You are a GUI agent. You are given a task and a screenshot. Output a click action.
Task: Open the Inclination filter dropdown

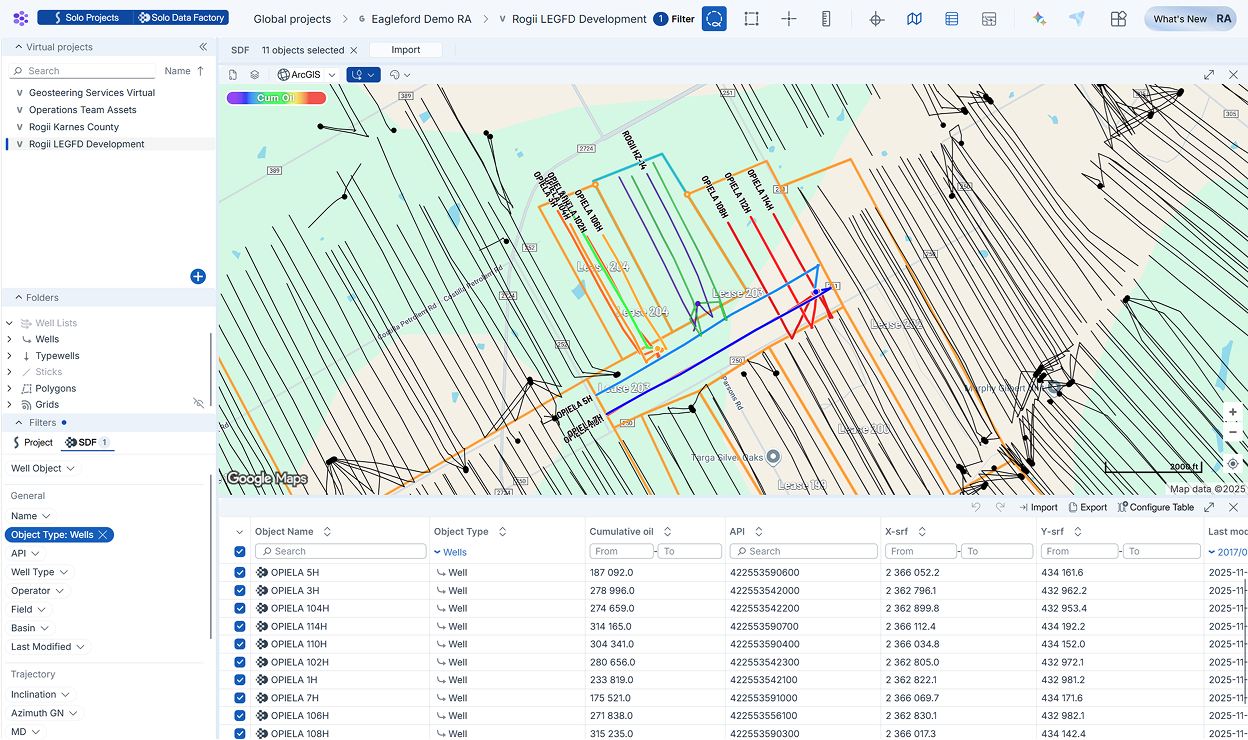pos(41,694)
